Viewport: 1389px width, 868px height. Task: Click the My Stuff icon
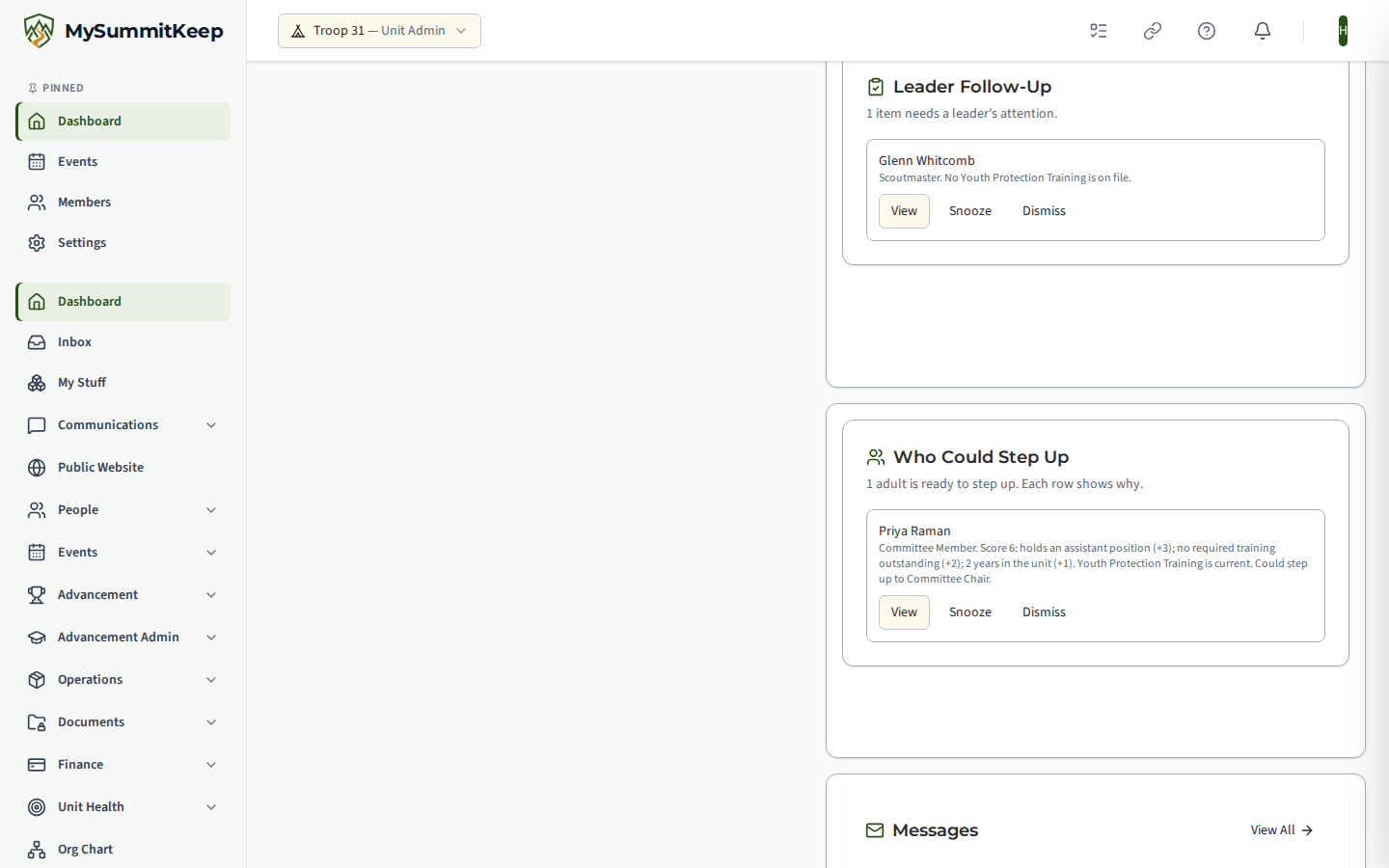coord(37,383)
